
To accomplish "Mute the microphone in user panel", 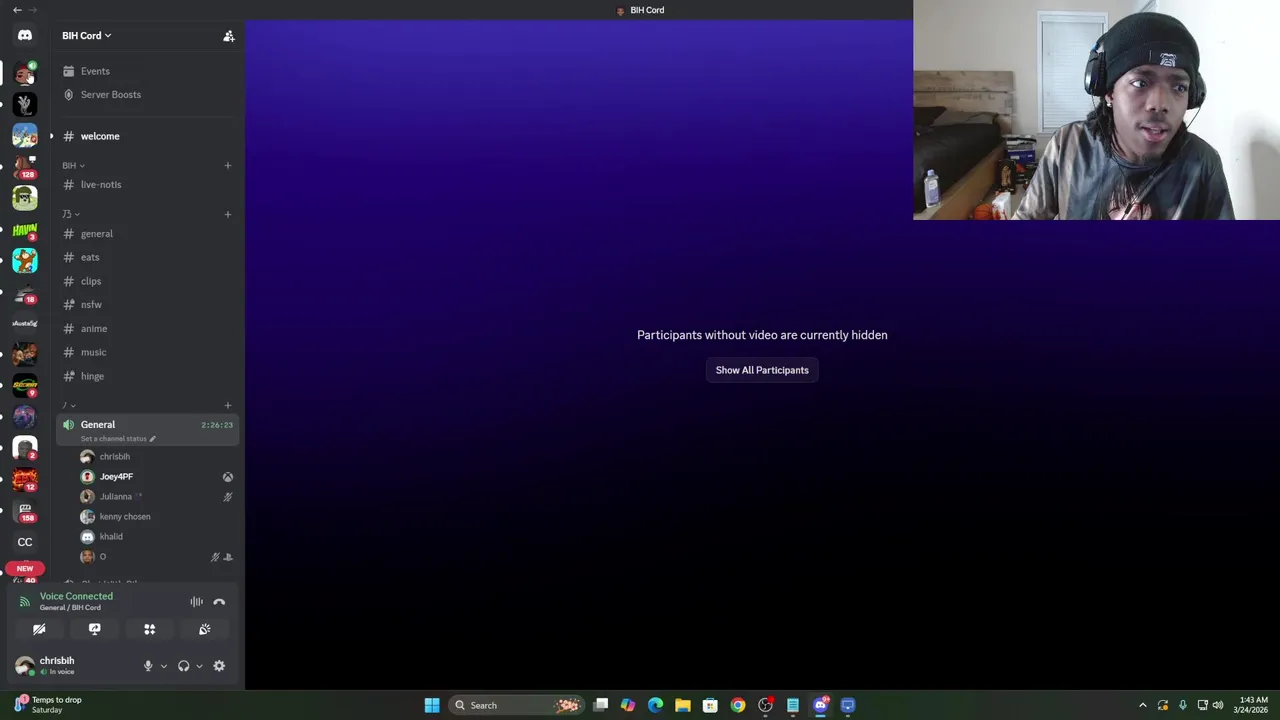I will point(148,666).
